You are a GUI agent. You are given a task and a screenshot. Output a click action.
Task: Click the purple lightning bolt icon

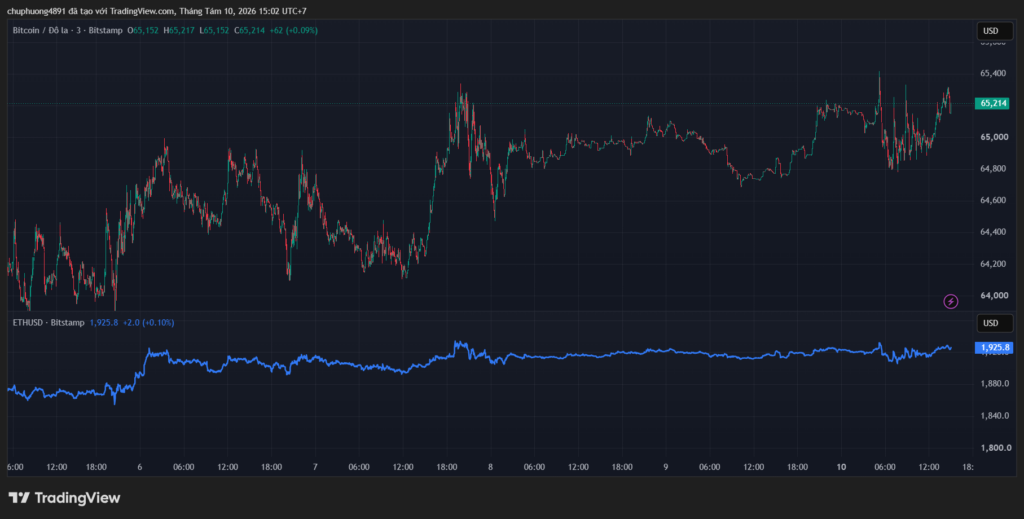tap(952, 301)
